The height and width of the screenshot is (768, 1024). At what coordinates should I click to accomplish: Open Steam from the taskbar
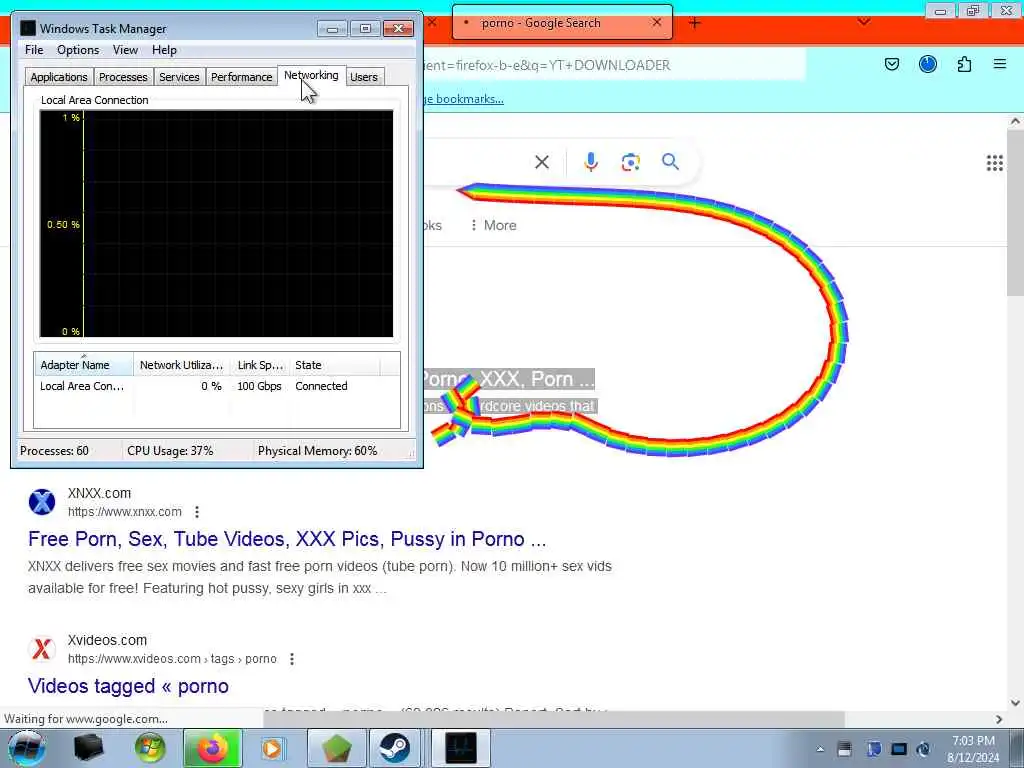pos(395,748)
